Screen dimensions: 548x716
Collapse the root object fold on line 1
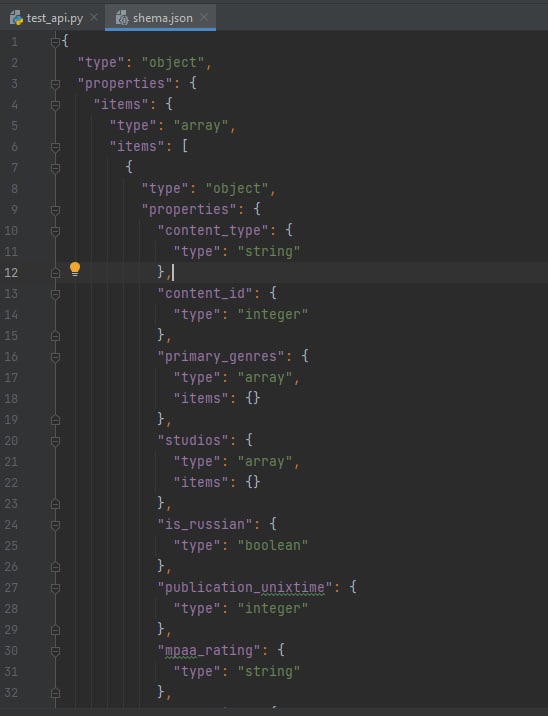pyautogui.click(x=55, y=42)
